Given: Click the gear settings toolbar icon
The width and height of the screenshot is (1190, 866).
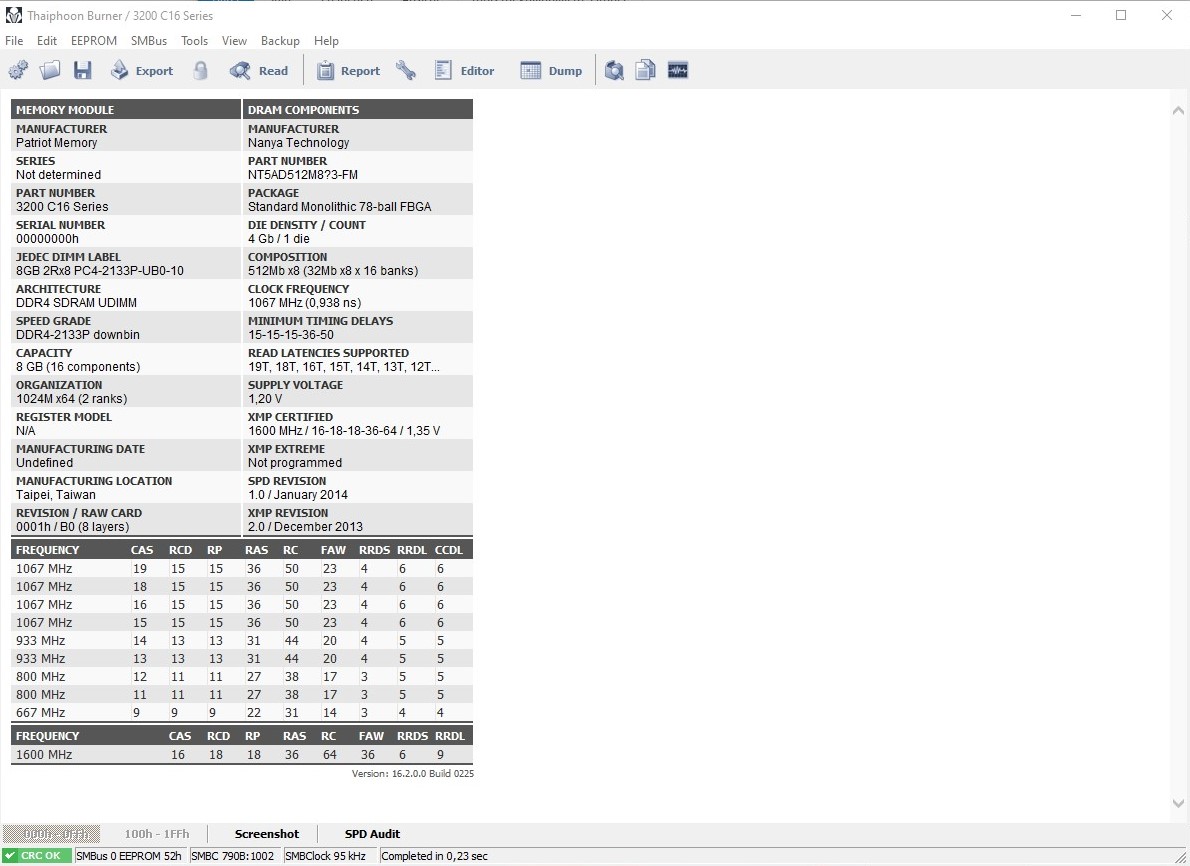Looking at the screenshot, I should pyautogui.click(x=18, y=71).
